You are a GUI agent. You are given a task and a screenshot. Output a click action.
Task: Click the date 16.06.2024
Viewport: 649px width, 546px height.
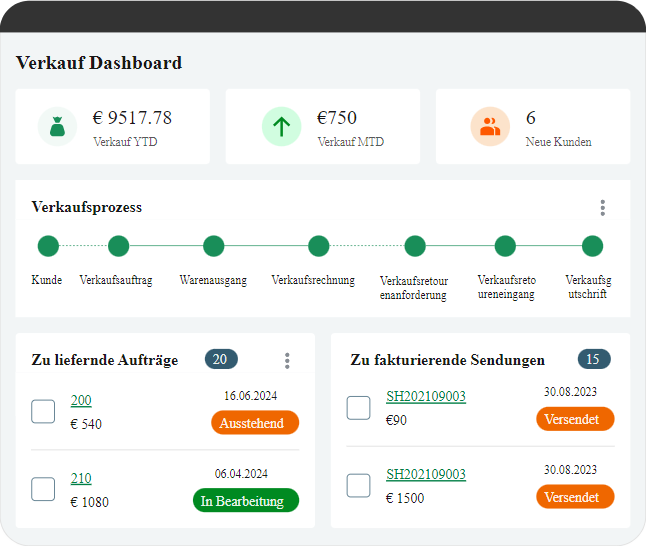click(x=250, y=396)
